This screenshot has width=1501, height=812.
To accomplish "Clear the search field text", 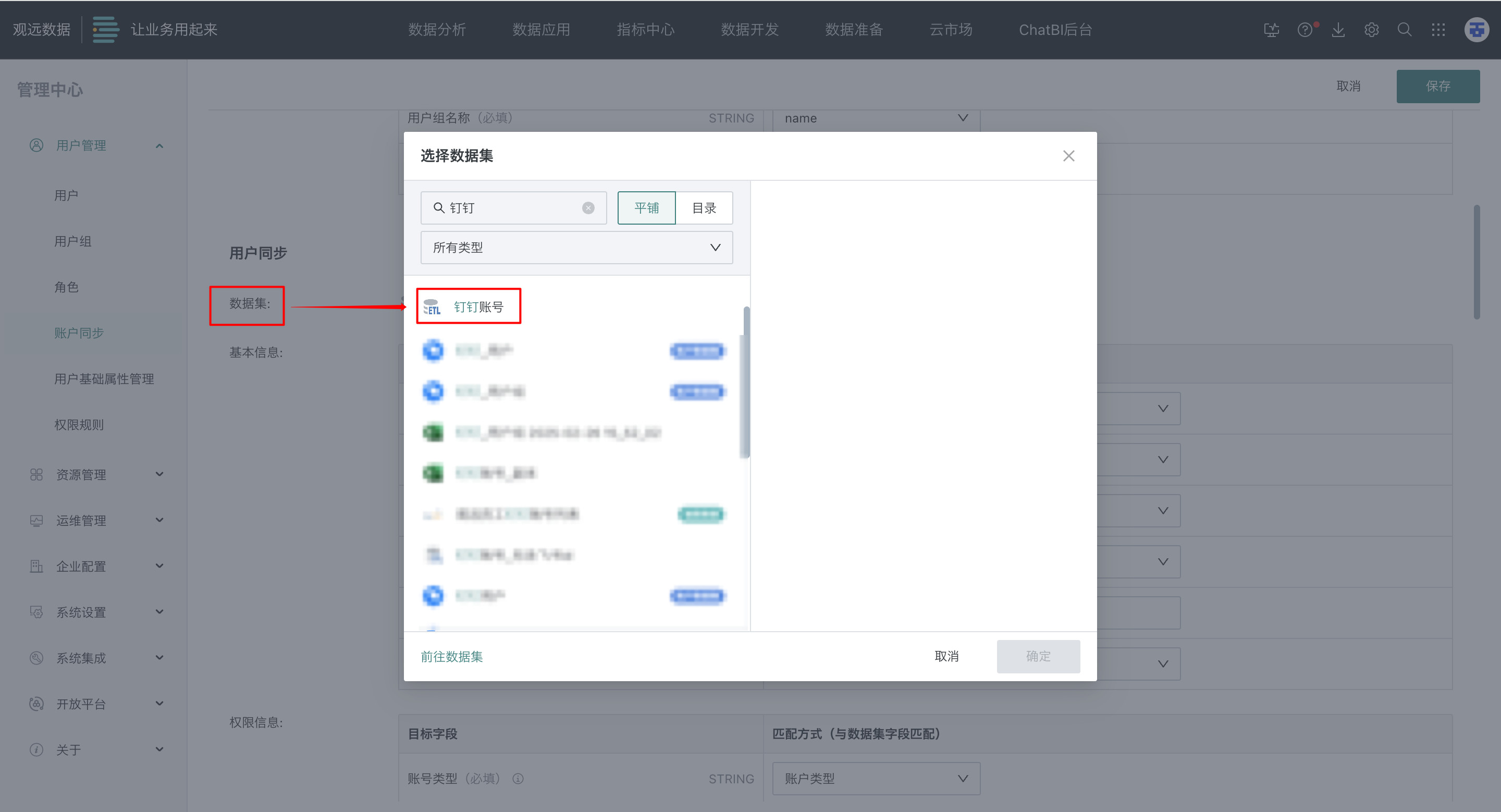I will 588,208.
